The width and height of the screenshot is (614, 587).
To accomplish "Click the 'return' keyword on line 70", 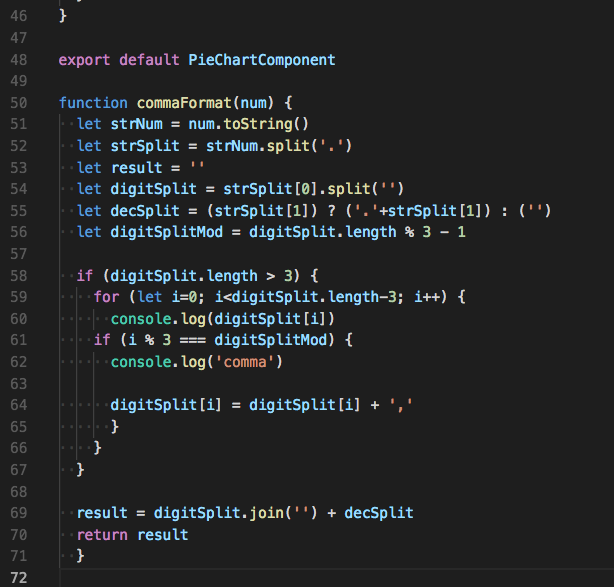I will click(x=102, y=535).
